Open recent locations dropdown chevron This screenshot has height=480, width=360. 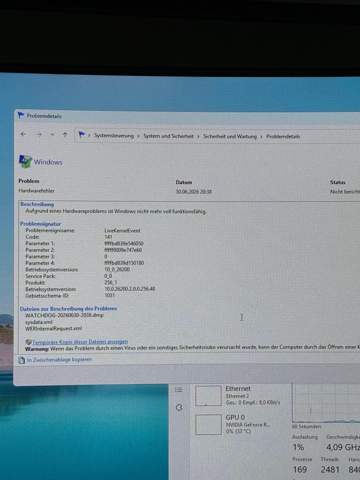tap(52, 135)
